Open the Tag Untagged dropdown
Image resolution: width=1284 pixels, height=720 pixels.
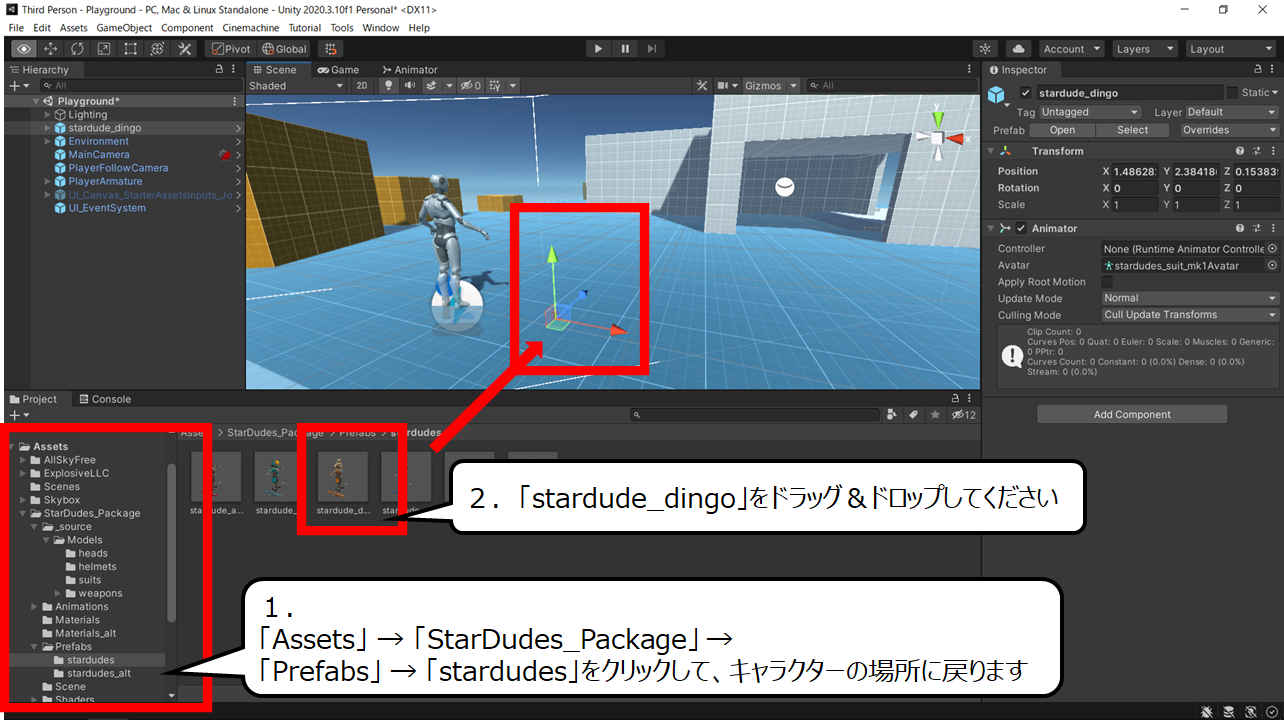pos(1089,112)
